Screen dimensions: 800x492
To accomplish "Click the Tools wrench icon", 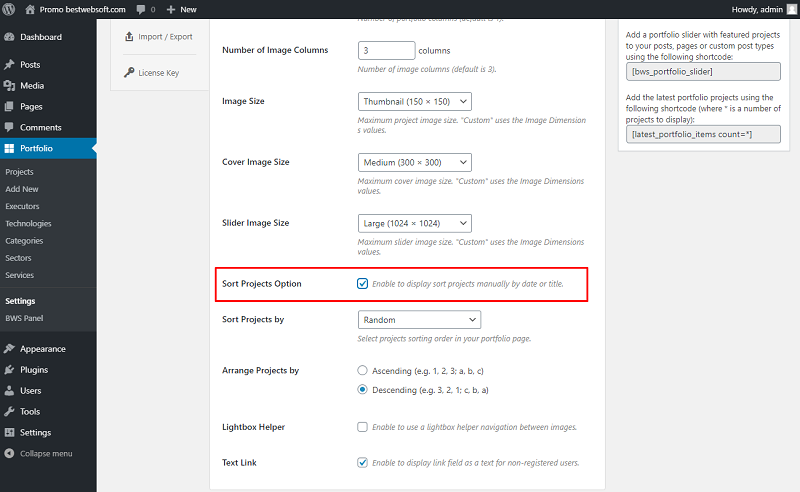I will coord(9,411).
